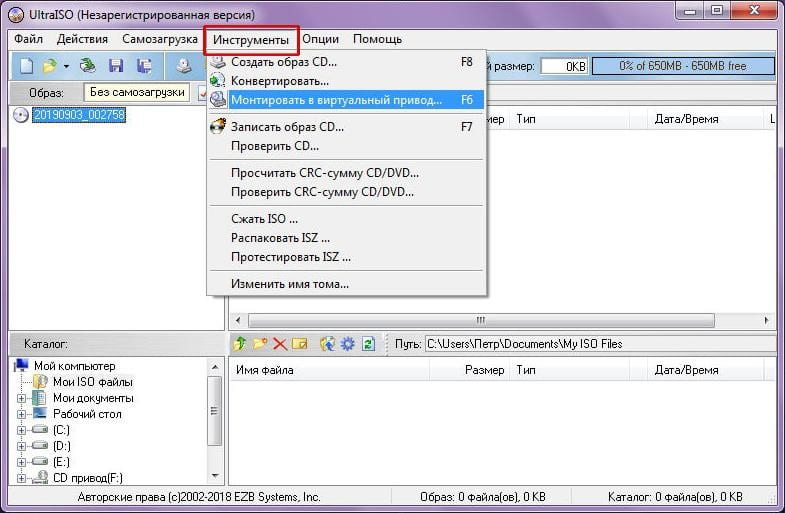Click the Open CD/DVD disc toolbar icon
The width and height of the screenshot is (785, 513).
[x=88, y=66]
